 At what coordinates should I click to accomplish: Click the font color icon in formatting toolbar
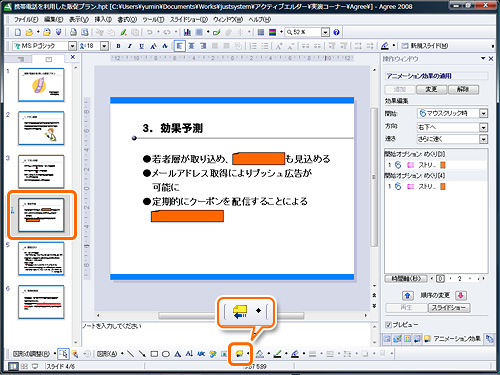385,46
